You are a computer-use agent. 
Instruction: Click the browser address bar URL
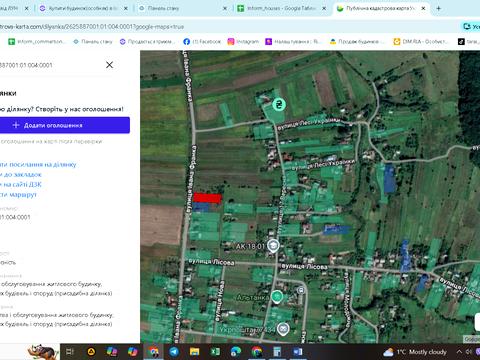(x=92, y=27)
